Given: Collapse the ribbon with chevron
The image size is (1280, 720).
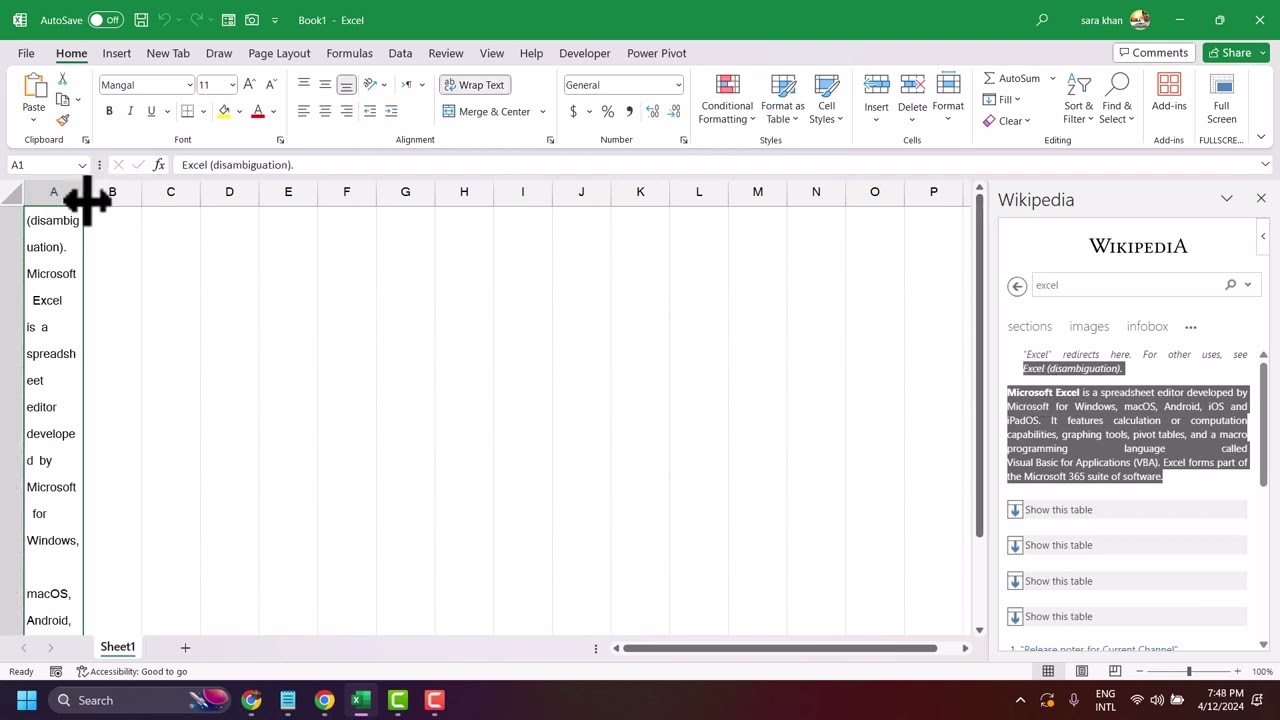Looking at the screenshot, I should [1260, 137].
